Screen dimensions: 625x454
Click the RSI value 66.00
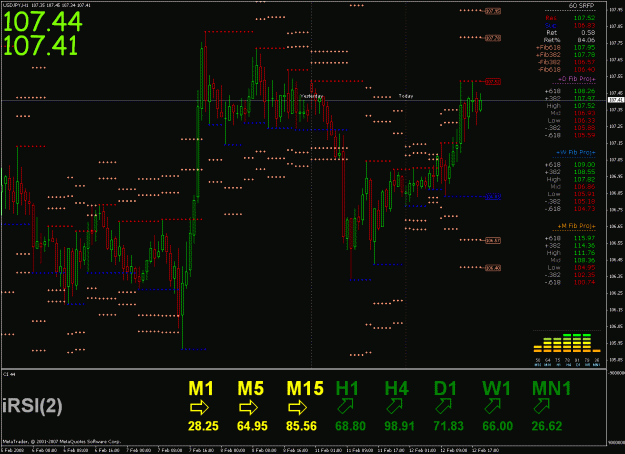pos(497,426)
